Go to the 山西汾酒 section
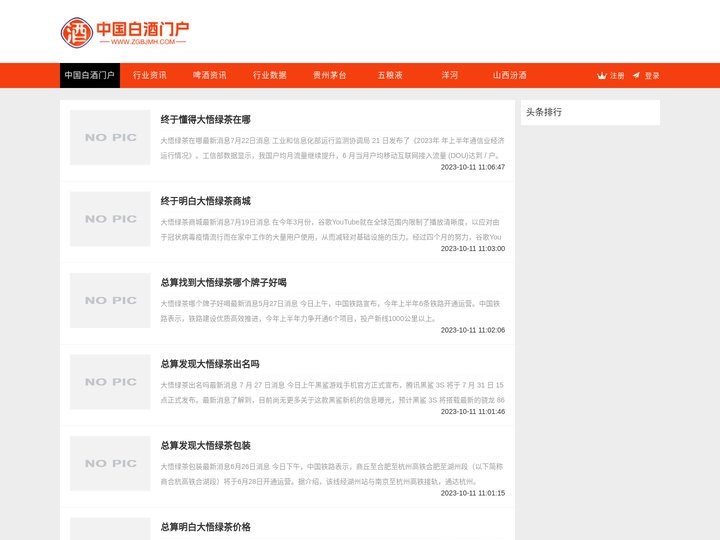This screenshot has width=720, height=540. coord(510,75)
